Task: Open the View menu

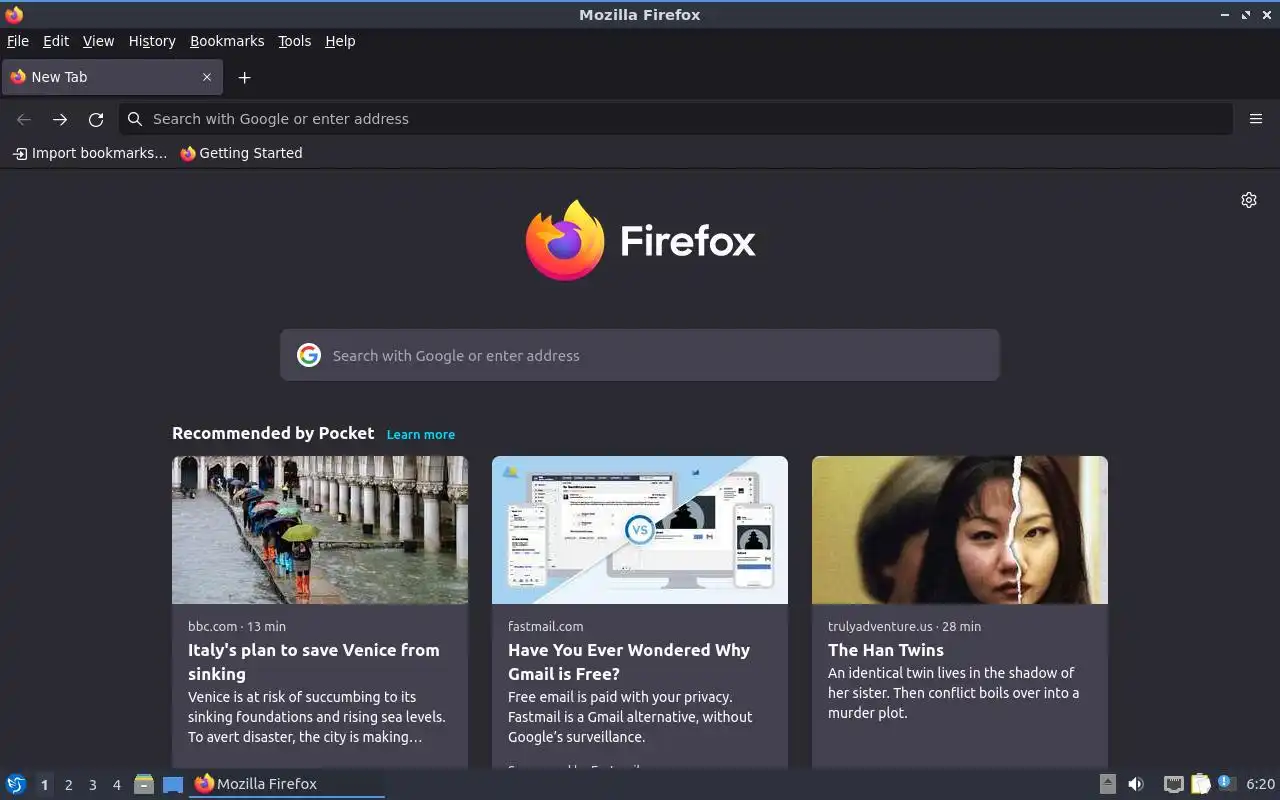Action: pyautogui.click(x=98, y=41)
